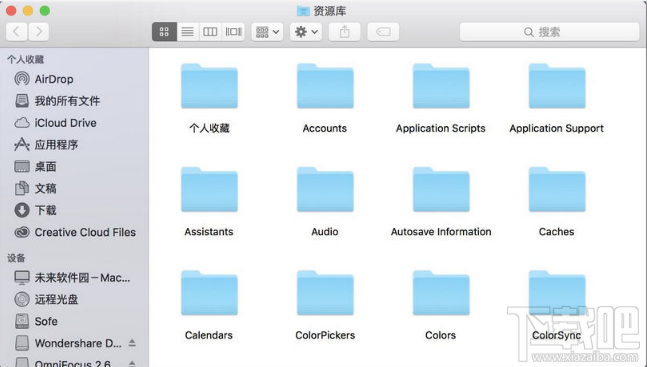Go forward with the right arrow button
This screenshot has height=367, width=647.
coord(39,32)
